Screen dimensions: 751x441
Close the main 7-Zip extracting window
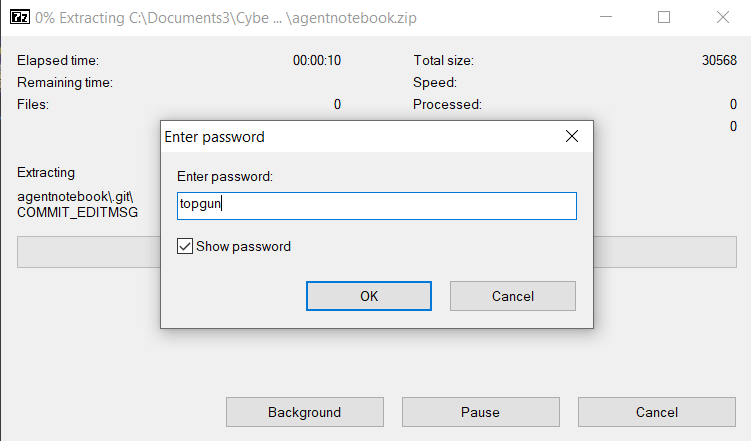(x=723, y=17)
